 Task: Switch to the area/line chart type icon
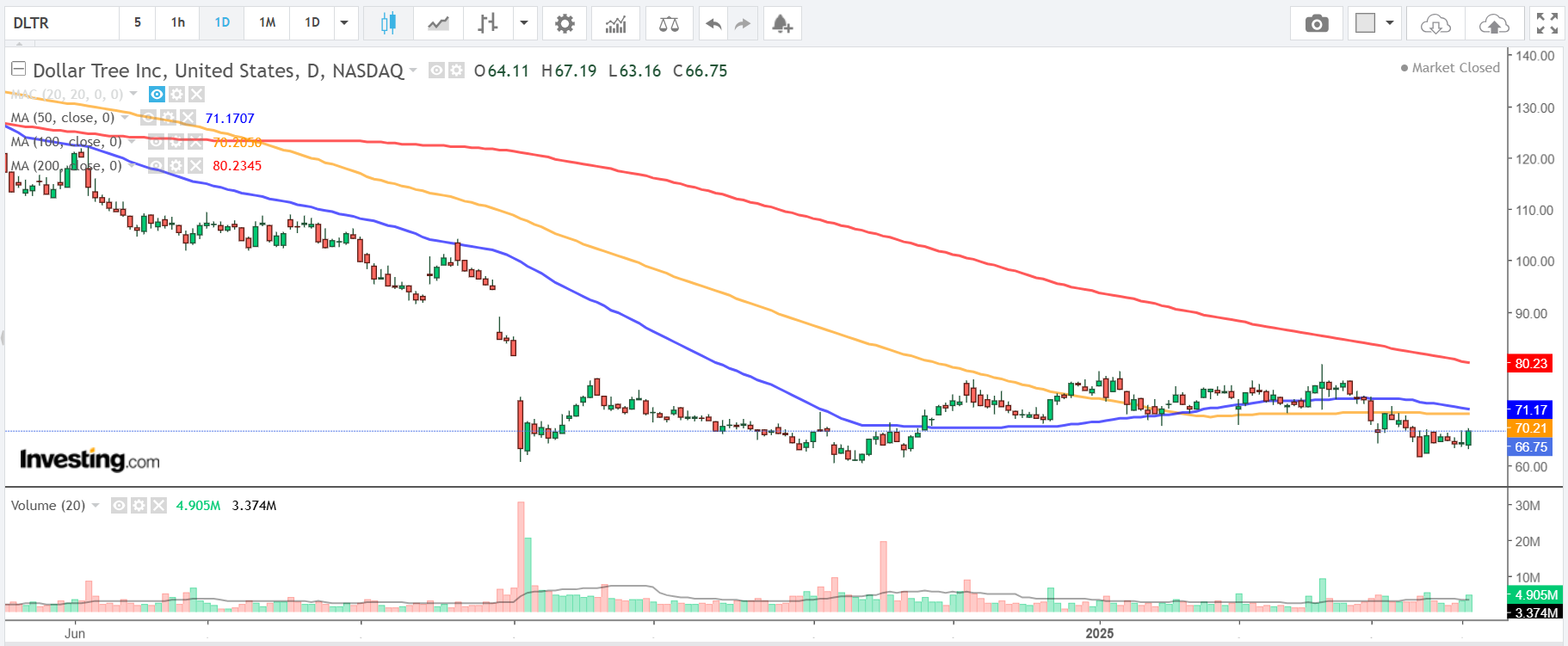[x=438, y=23]
